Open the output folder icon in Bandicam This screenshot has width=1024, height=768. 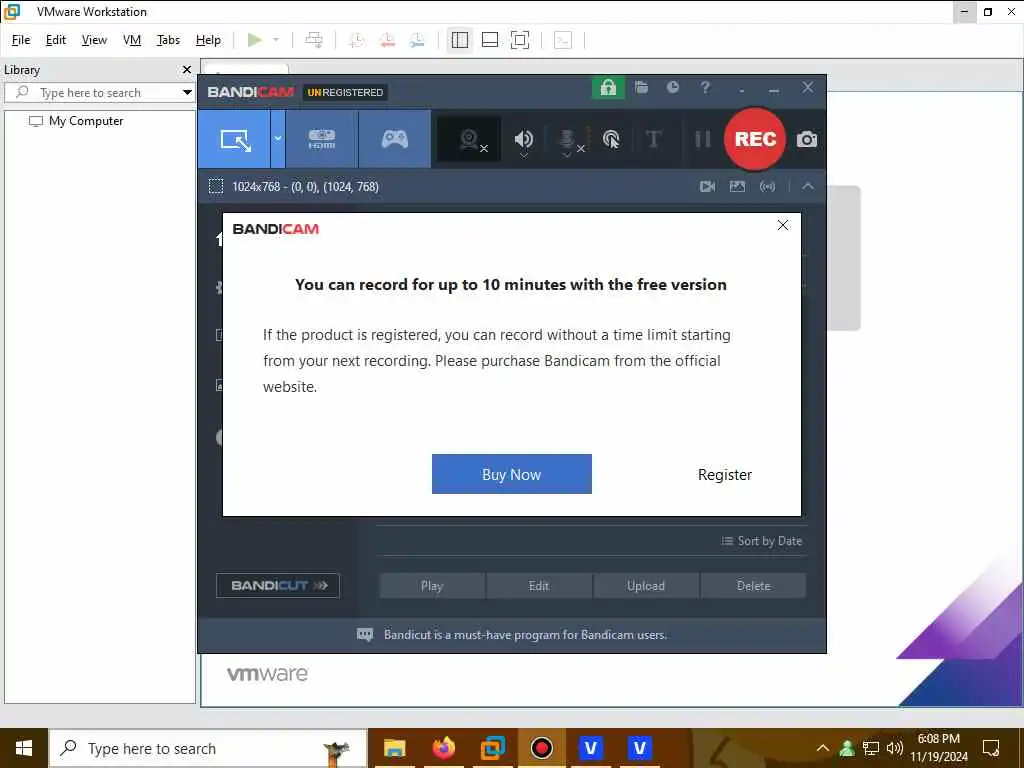641,88
